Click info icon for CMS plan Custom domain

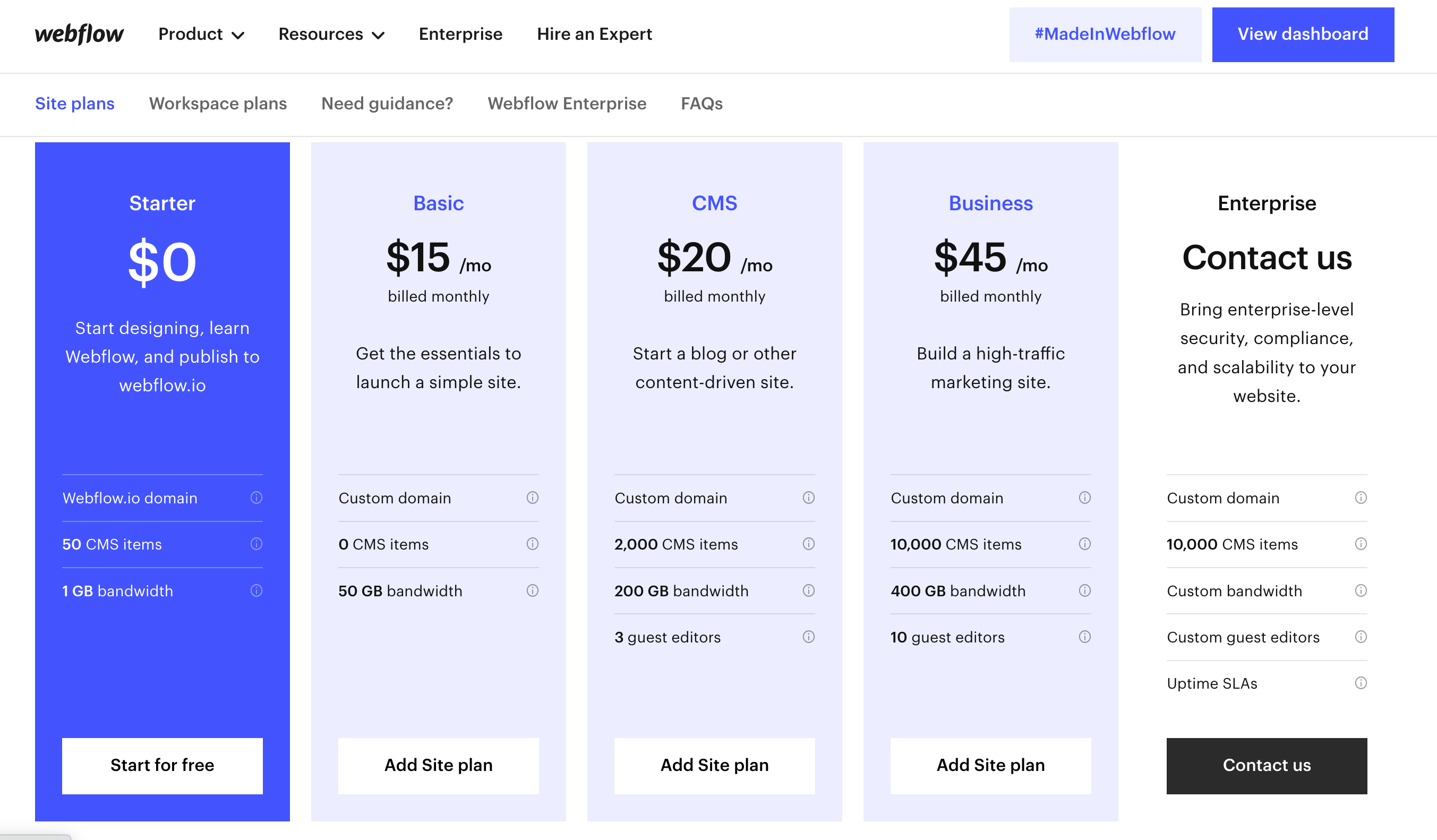(x=809, y=498)
